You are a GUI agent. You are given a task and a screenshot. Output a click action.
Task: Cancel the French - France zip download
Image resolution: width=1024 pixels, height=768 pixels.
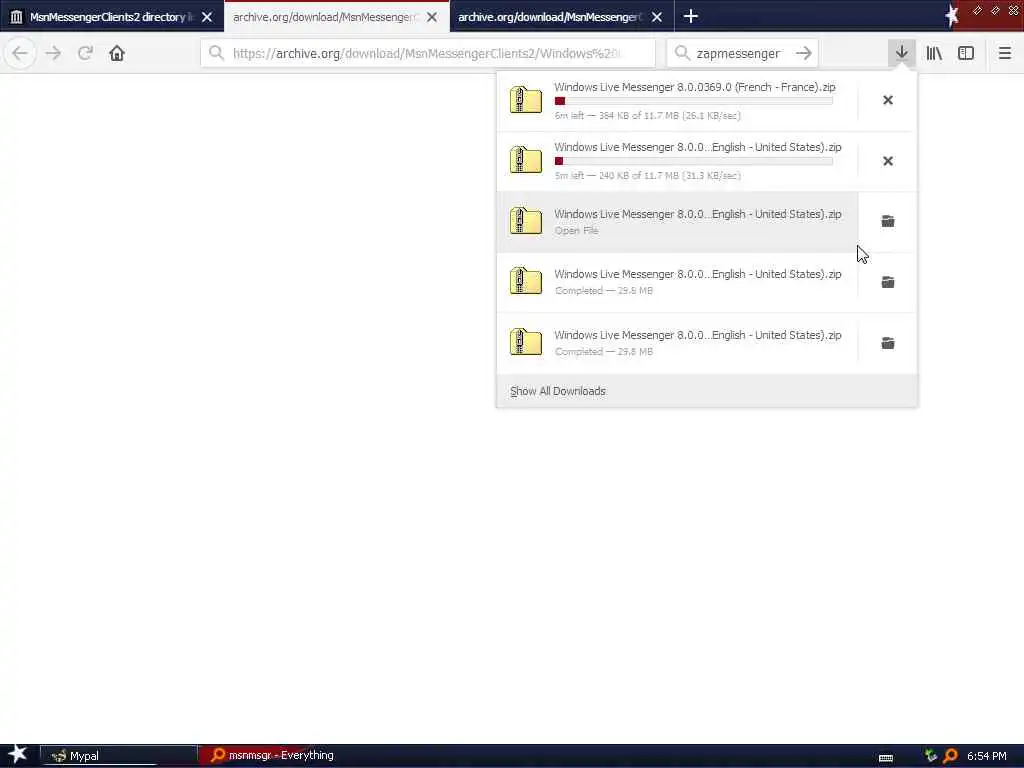click(x=888, y=100)
